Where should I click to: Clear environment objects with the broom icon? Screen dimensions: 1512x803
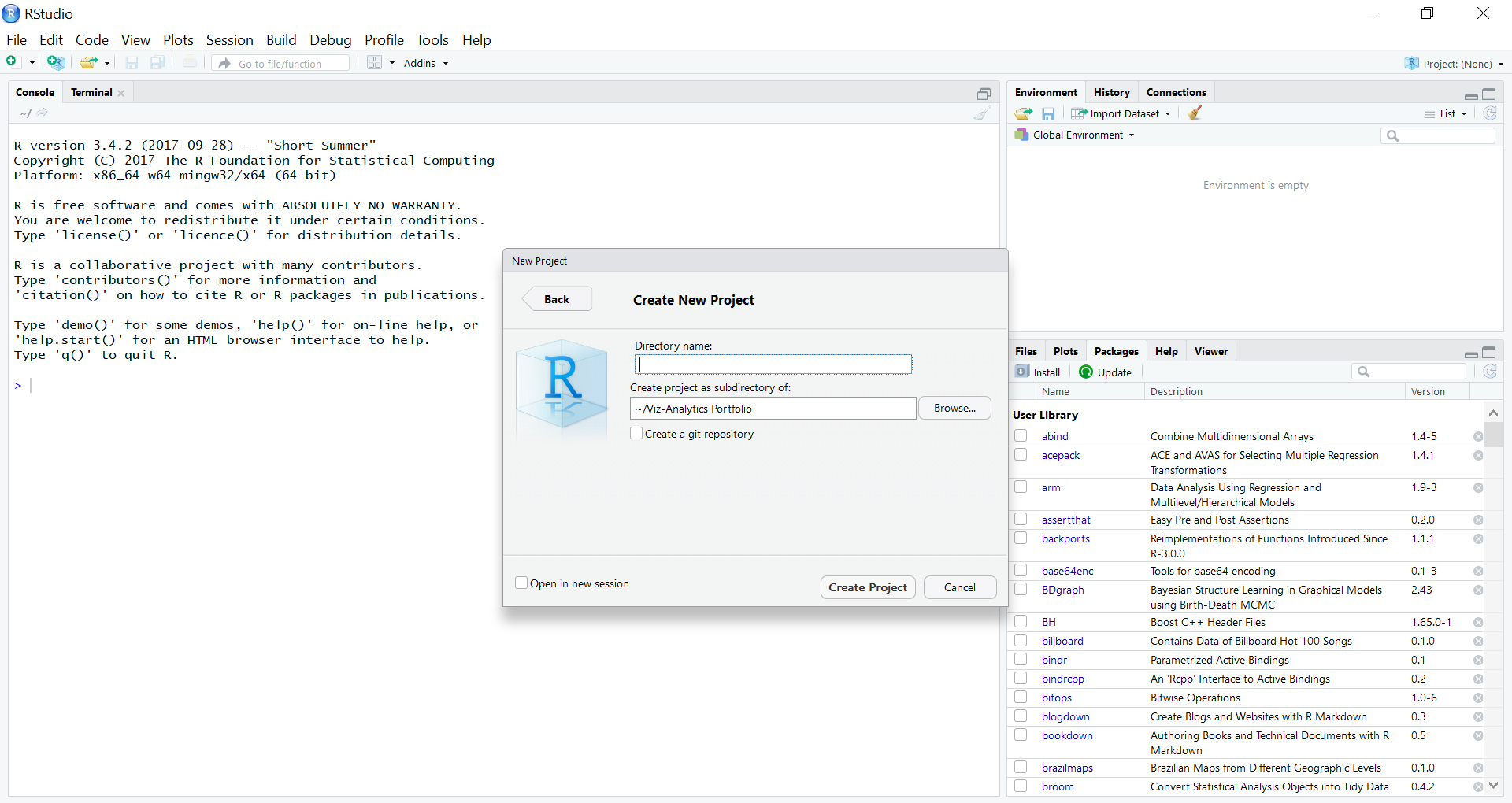(1195, 113)
